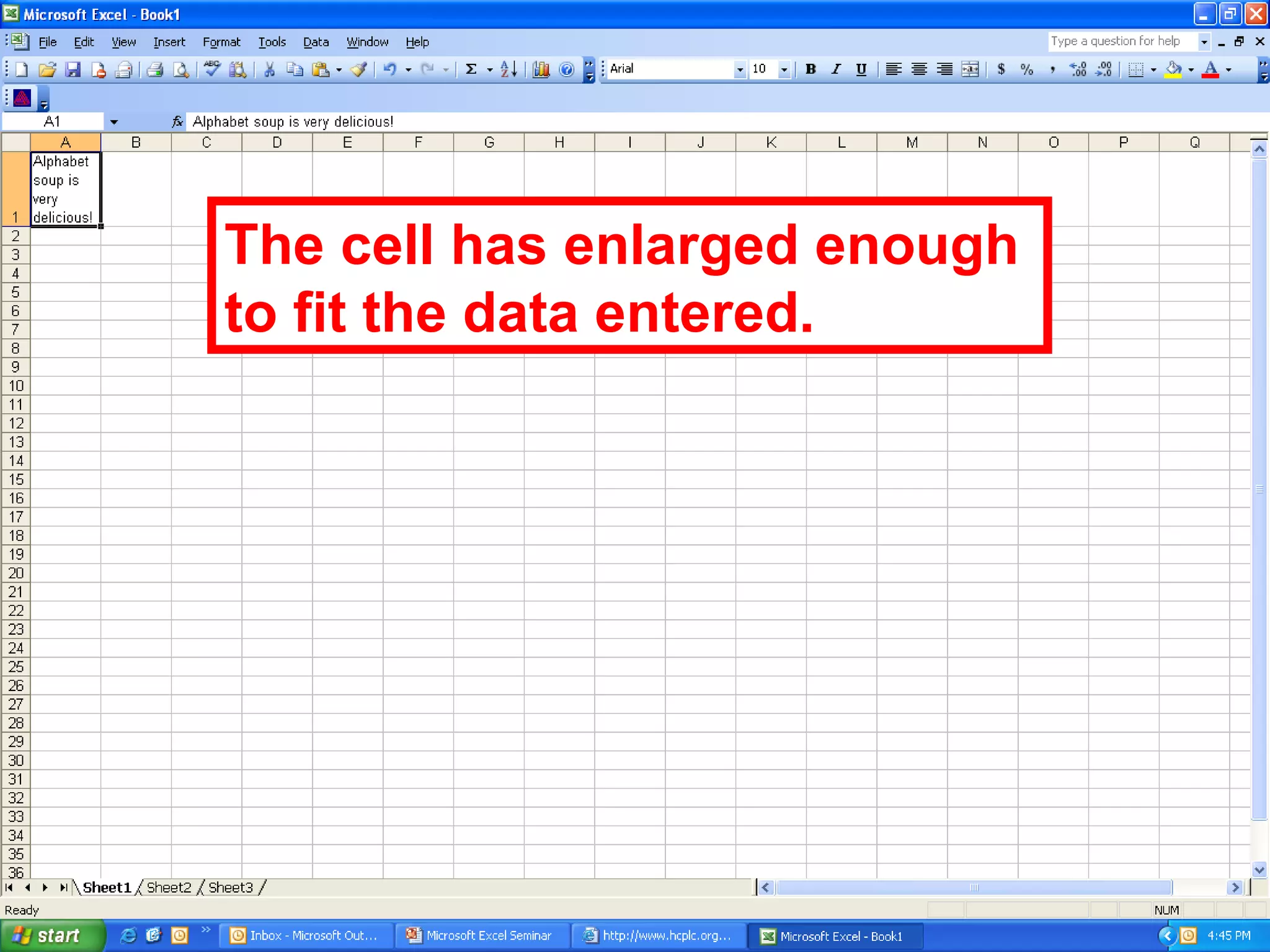Open the Fill Color dropdown arrow
1270x952 pixels.
tap(1191, 69)
